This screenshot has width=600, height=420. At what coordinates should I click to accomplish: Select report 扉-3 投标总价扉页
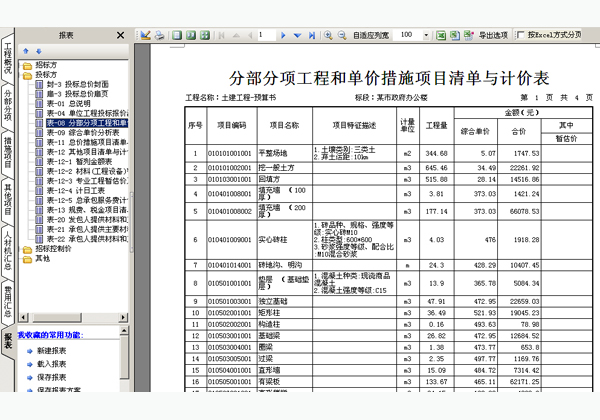[x=72, y=94]
